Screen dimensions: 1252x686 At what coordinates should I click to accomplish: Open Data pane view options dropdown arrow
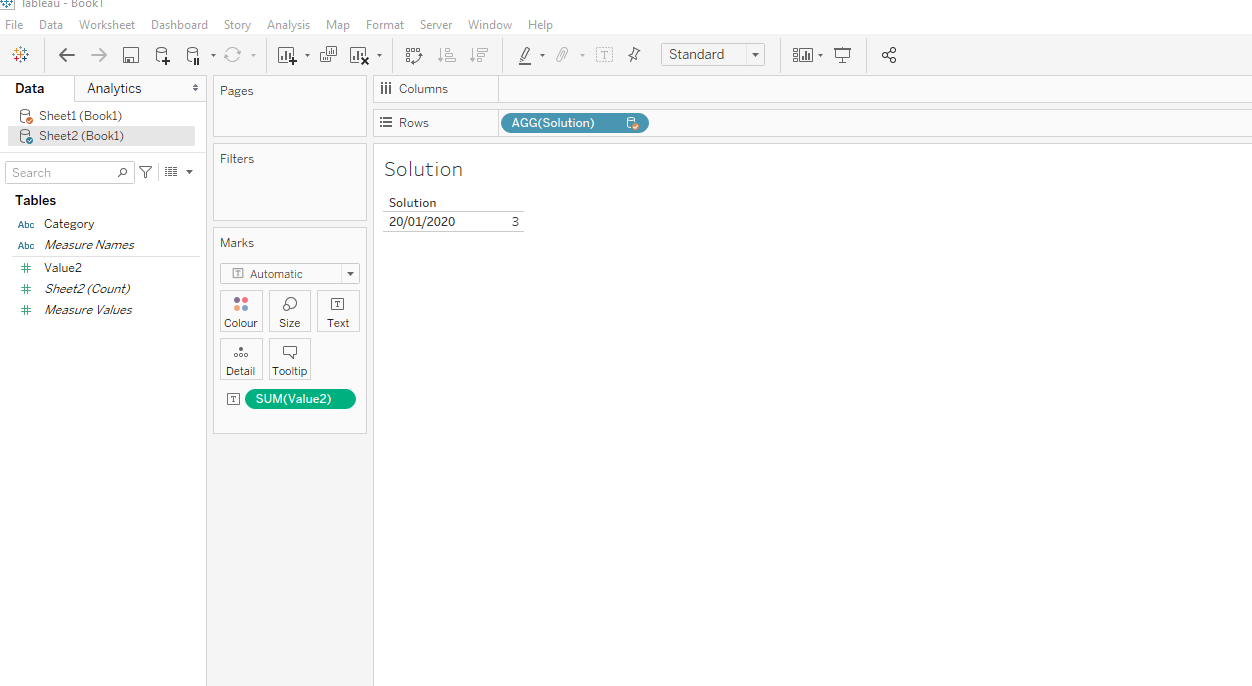click(189, 172)
